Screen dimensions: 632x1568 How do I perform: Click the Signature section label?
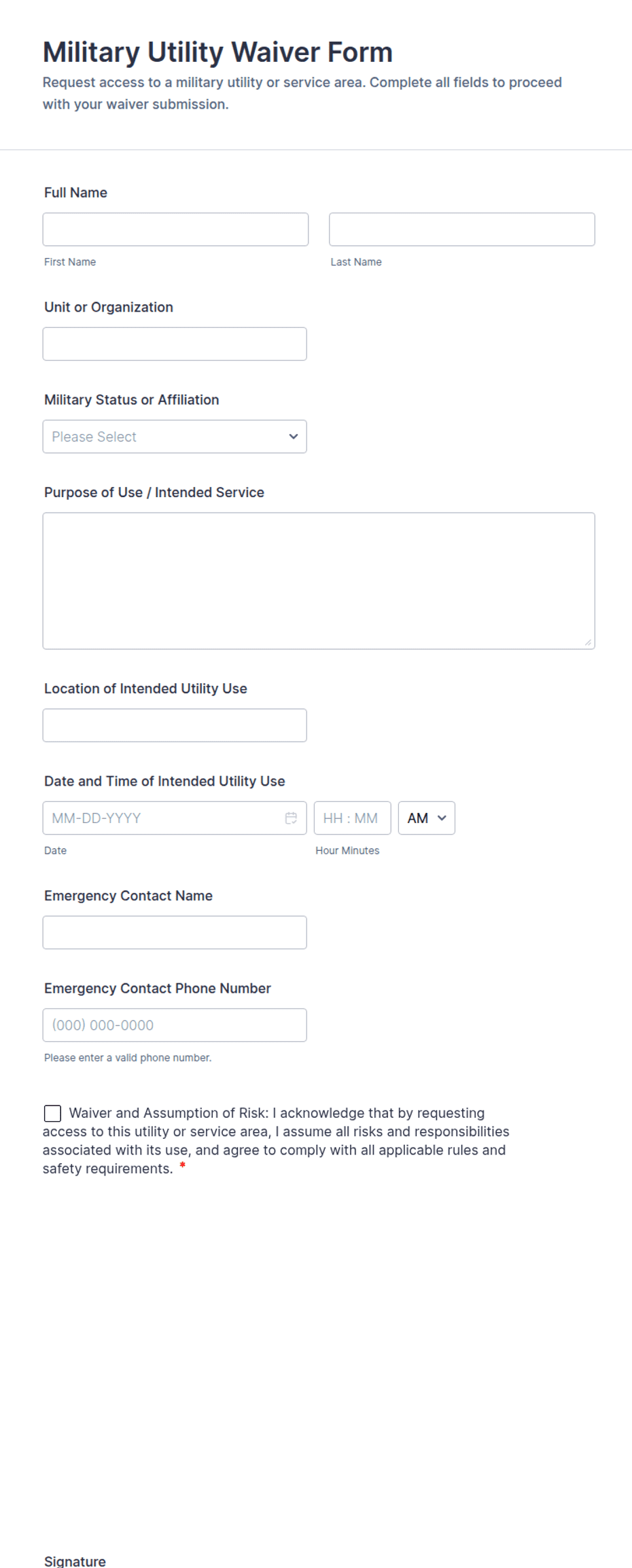74,1561
